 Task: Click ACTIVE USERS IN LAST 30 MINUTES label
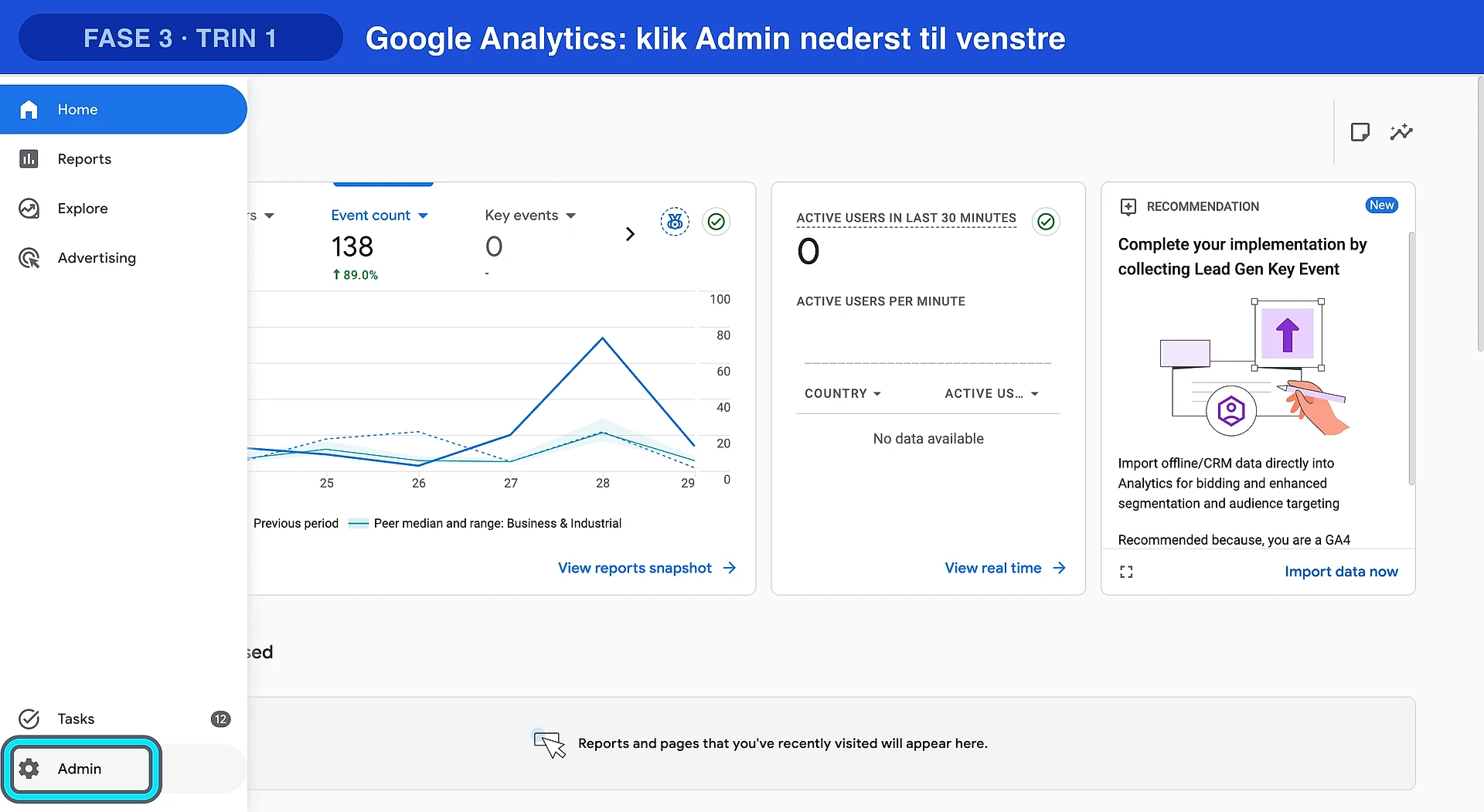pos(906,219)
